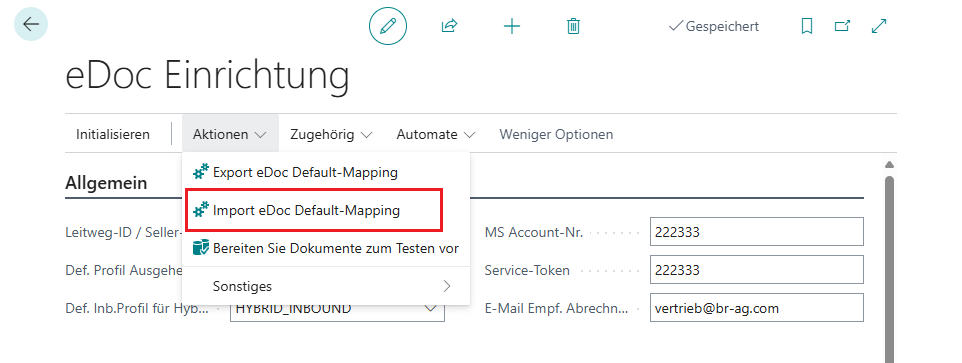
Task: Click the MS Account-Nr. label
Action: [534, 232]
